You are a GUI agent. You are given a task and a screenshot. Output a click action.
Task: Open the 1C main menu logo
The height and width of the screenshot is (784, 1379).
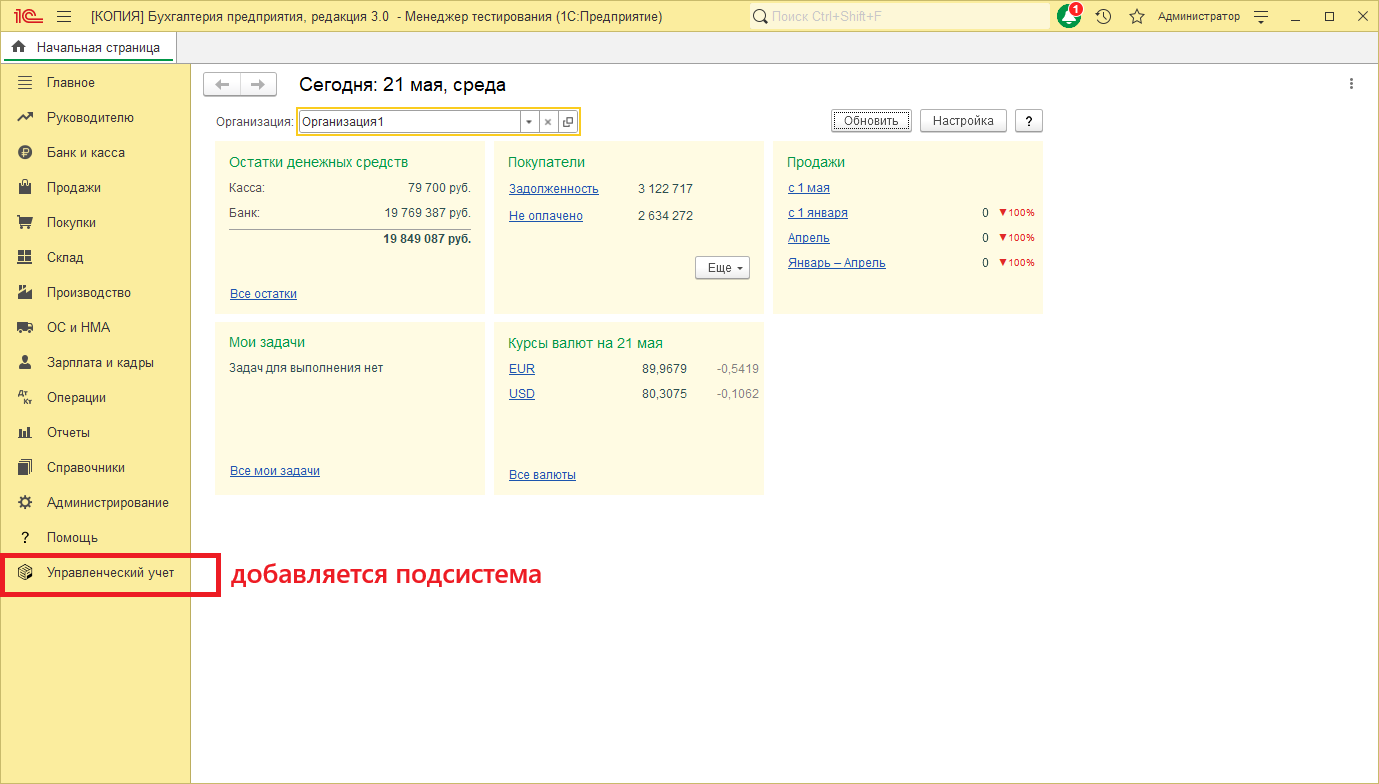pos(27,17)
